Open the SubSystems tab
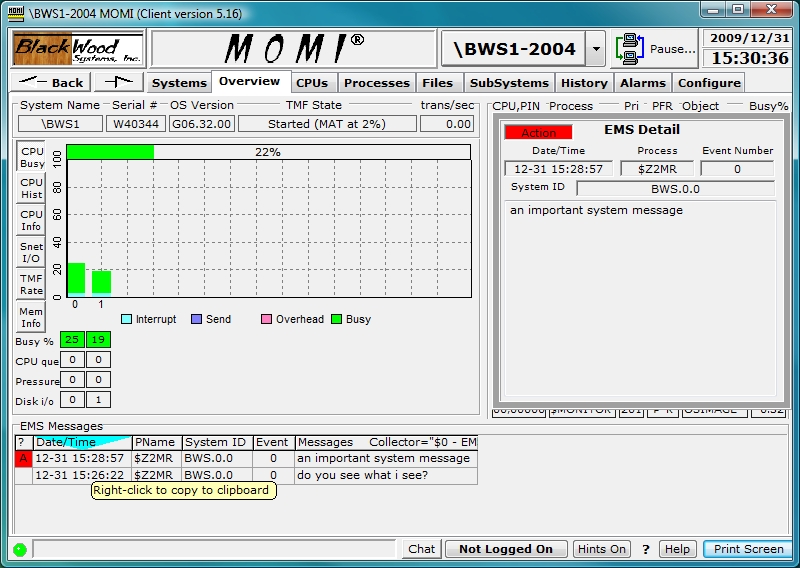Image resolution: width=800 pixels, height=568 pixels. click(509, 83)
